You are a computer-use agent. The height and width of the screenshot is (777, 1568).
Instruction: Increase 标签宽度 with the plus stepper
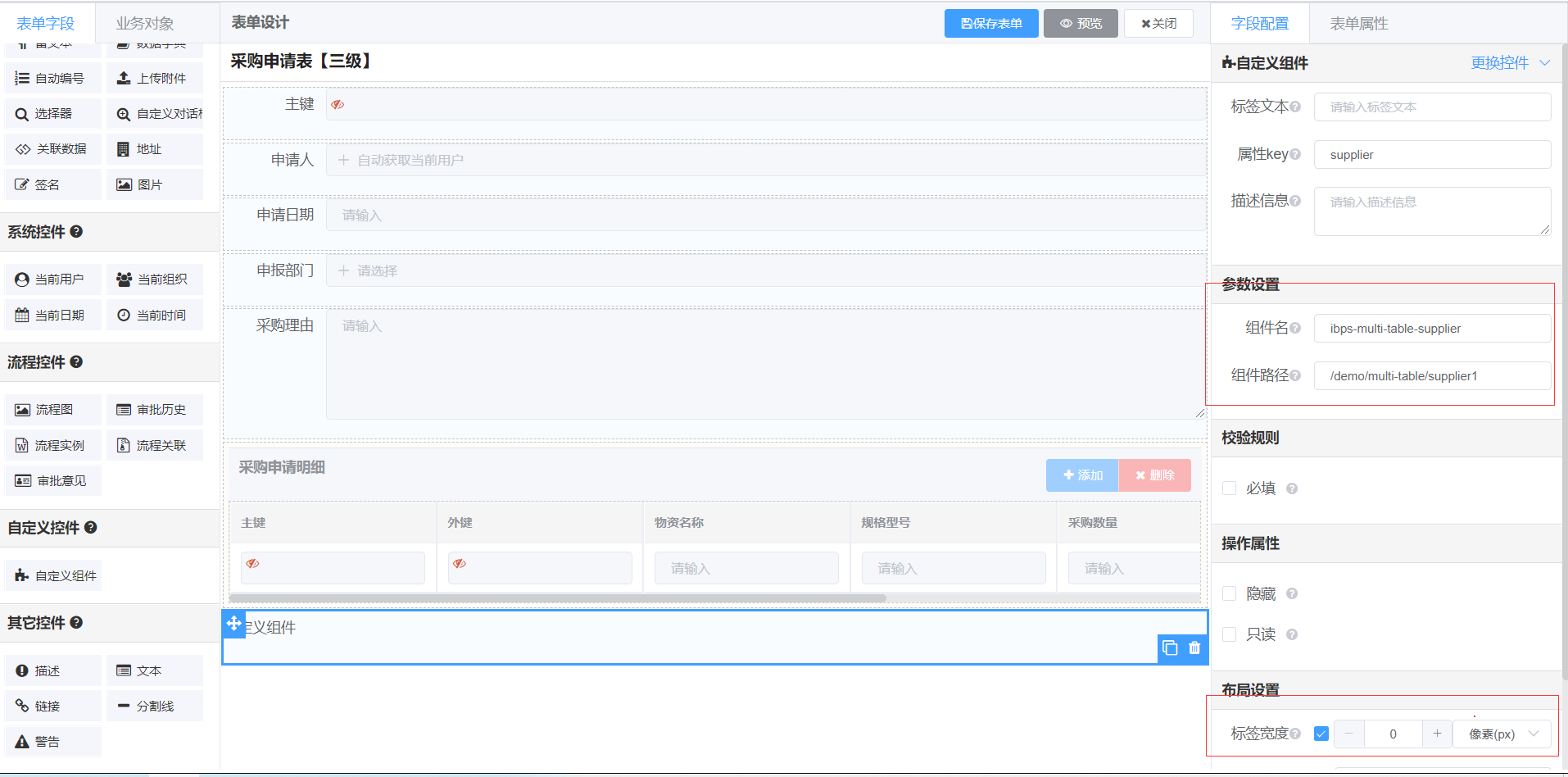tap(1437, 734)
